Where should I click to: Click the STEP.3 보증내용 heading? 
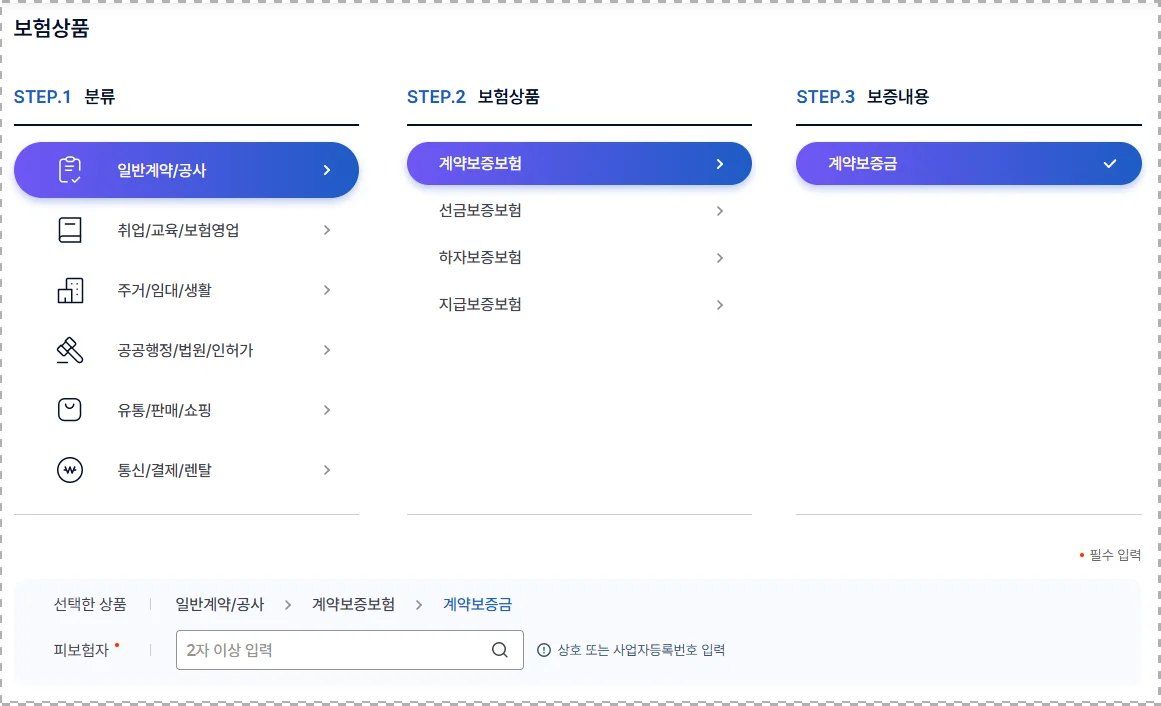pos(863,97)
